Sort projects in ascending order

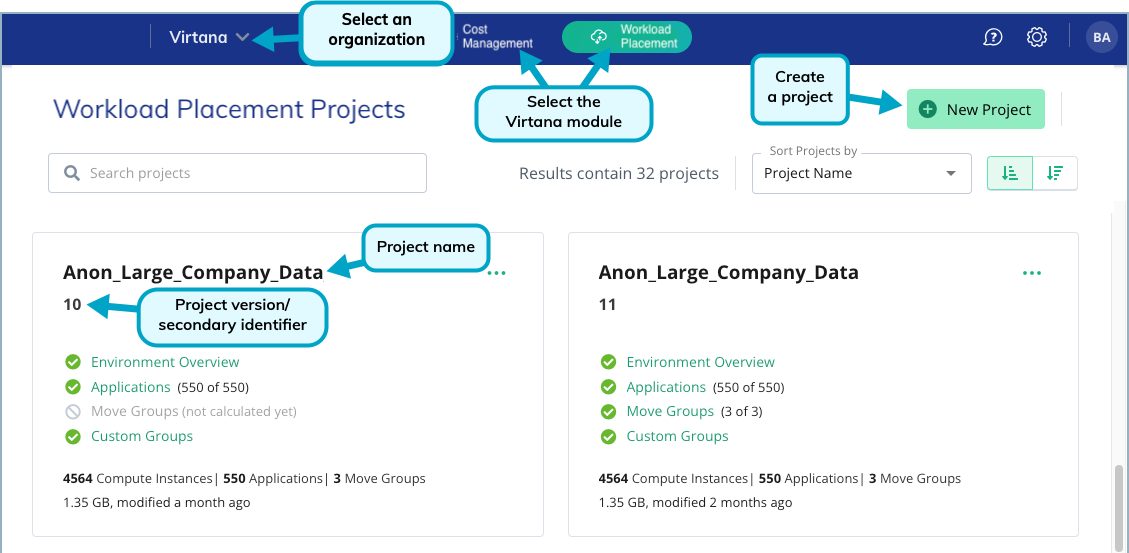point(1009,173)
